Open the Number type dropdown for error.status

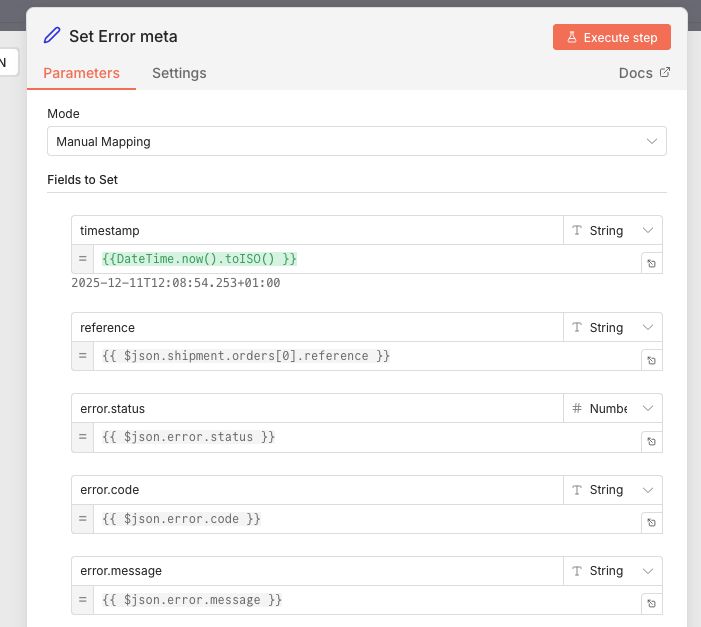click(612, 409)
